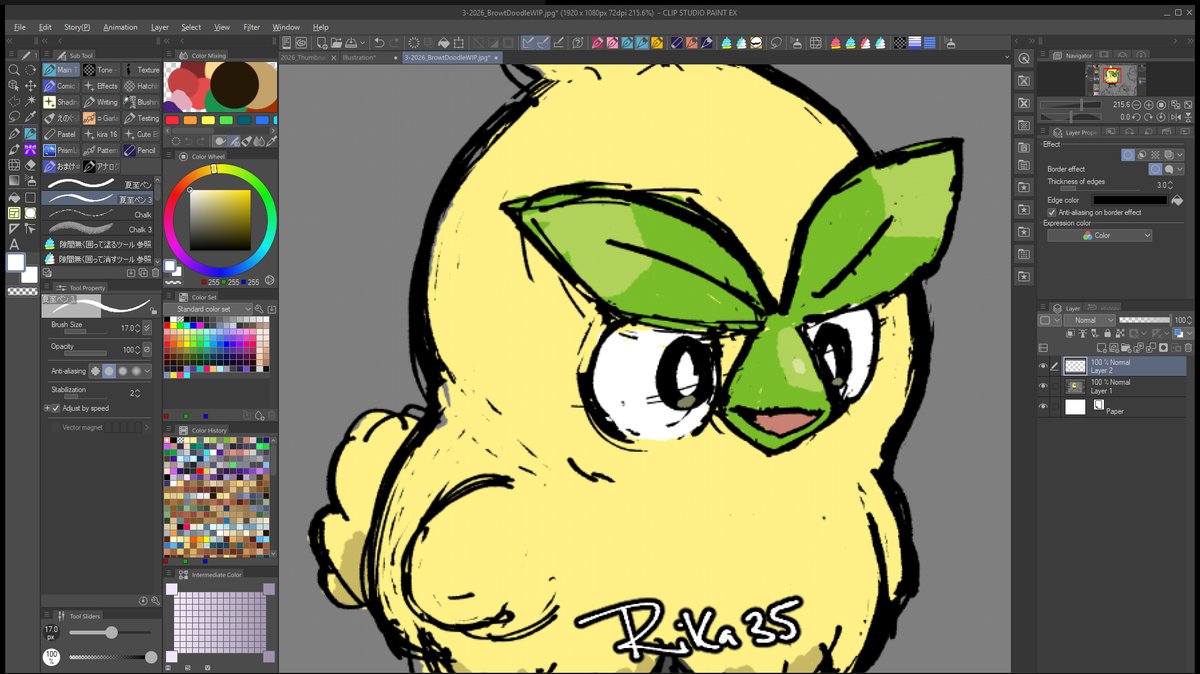This screenshot has width=1200, height=674.
Task: Toggle visibility of Paper layer
Action: pos(1042,407)
